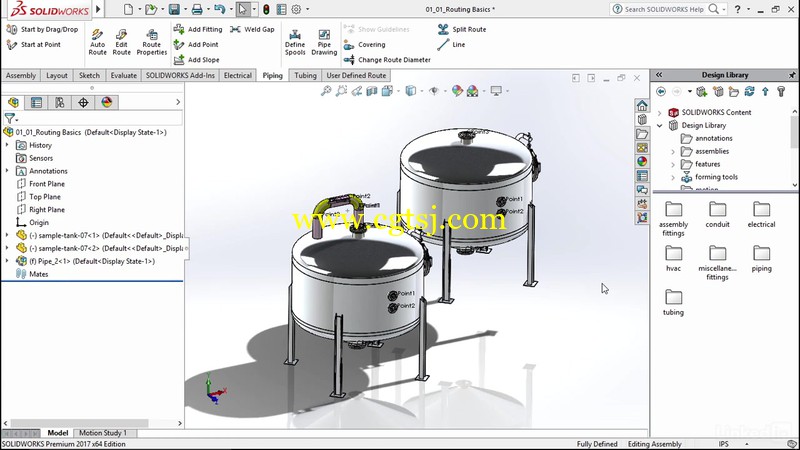Select the Line sketch tool
800x450 pixels.
point(452,44)
